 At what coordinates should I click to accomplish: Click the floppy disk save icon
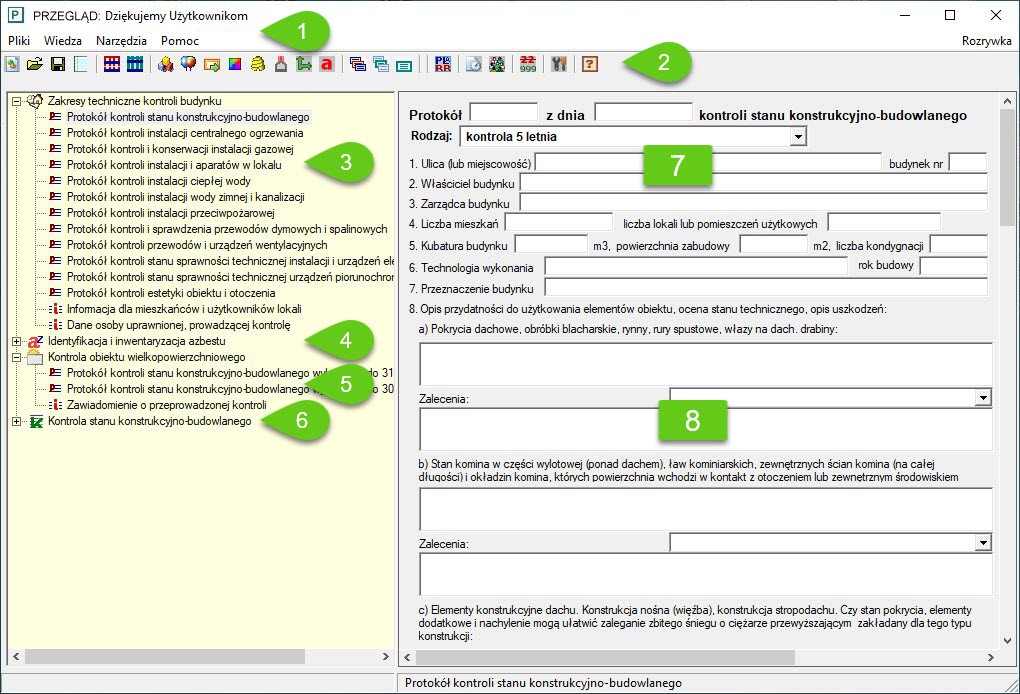(58, 64)
